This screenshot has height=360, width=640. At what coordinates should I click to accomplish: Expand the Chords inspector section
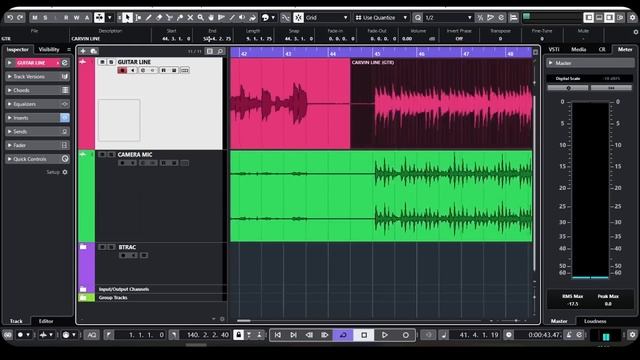point(37,90)
